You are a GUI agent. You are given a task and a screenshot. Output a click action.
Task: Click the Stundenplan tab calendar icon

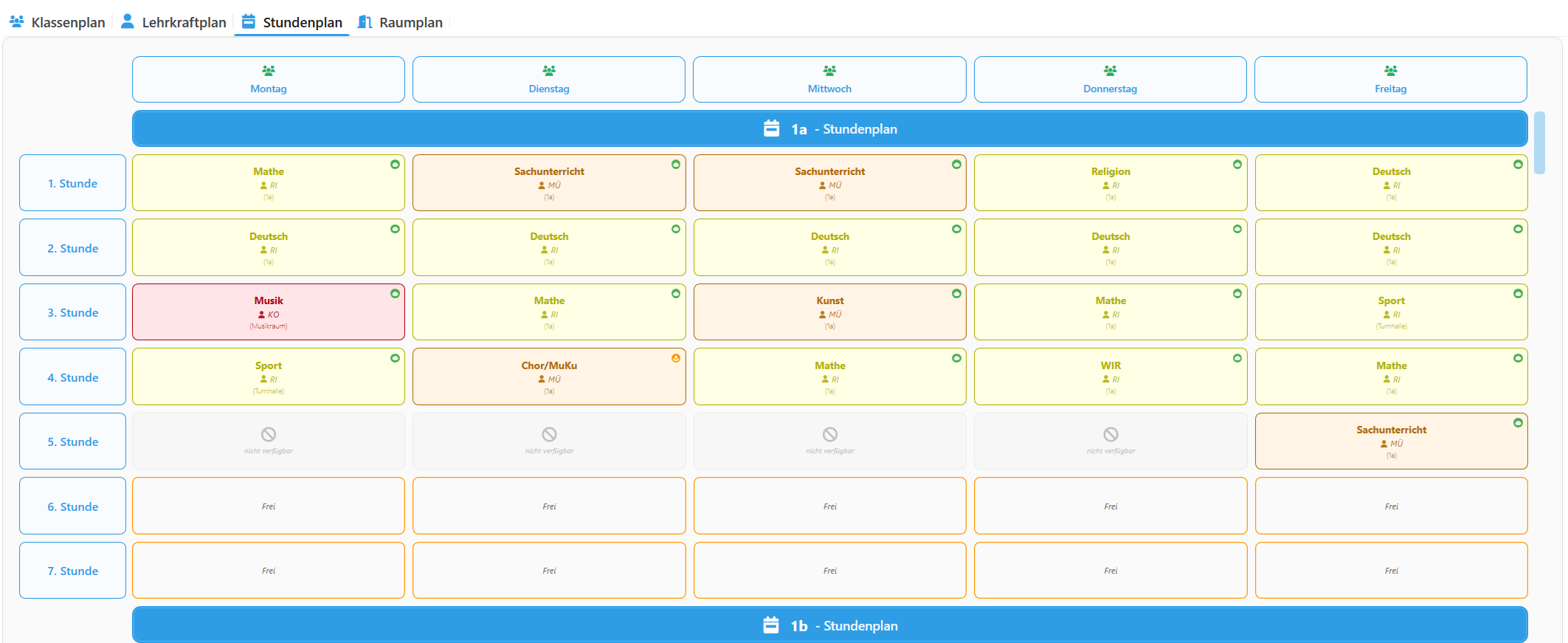[249, 21]
